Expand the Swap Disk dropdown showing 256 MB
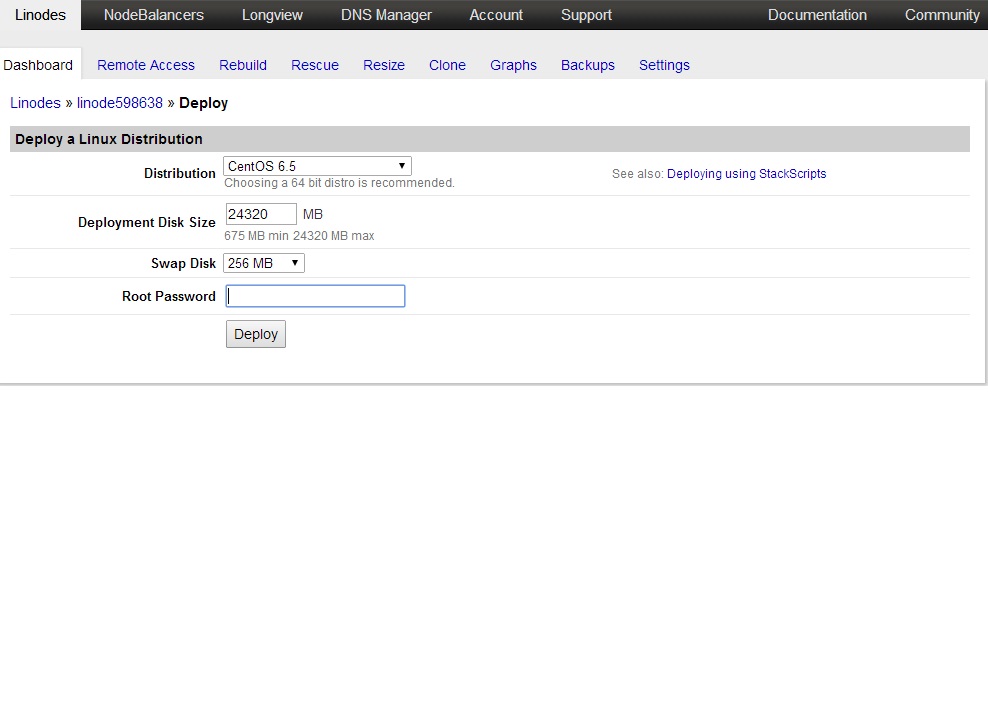The width and height of the screenshot is (988, 722). click(x=263, y=263)
